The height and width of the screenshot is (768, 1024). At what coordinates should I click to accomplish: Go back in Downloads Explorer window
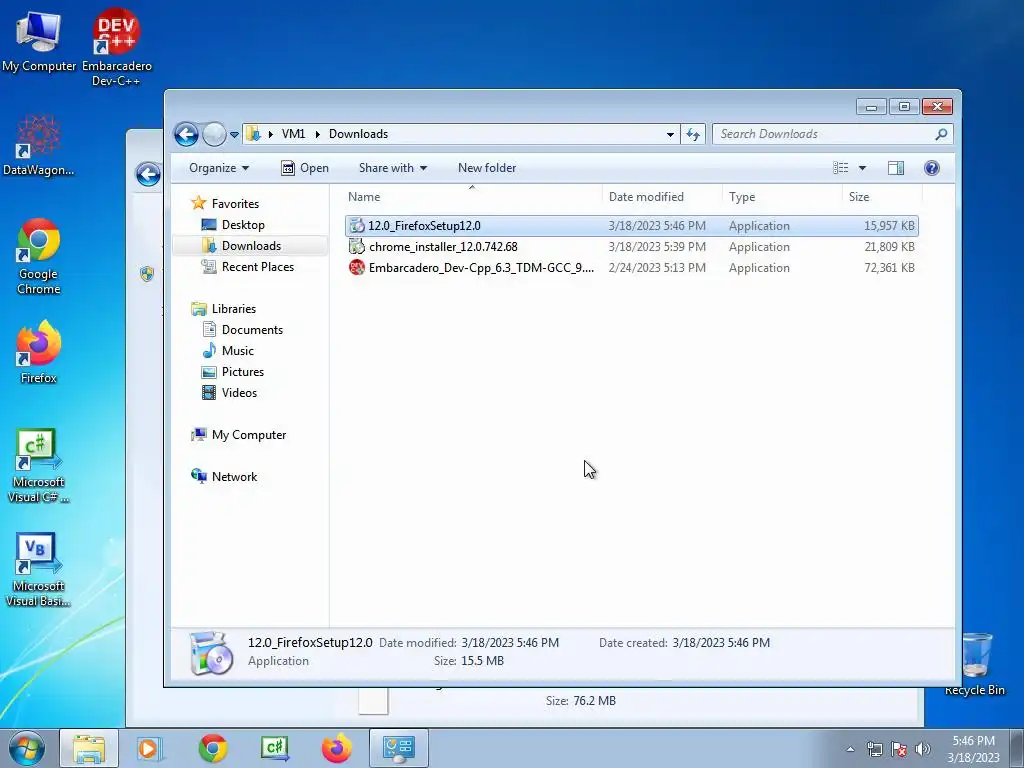tap(186, 135)
